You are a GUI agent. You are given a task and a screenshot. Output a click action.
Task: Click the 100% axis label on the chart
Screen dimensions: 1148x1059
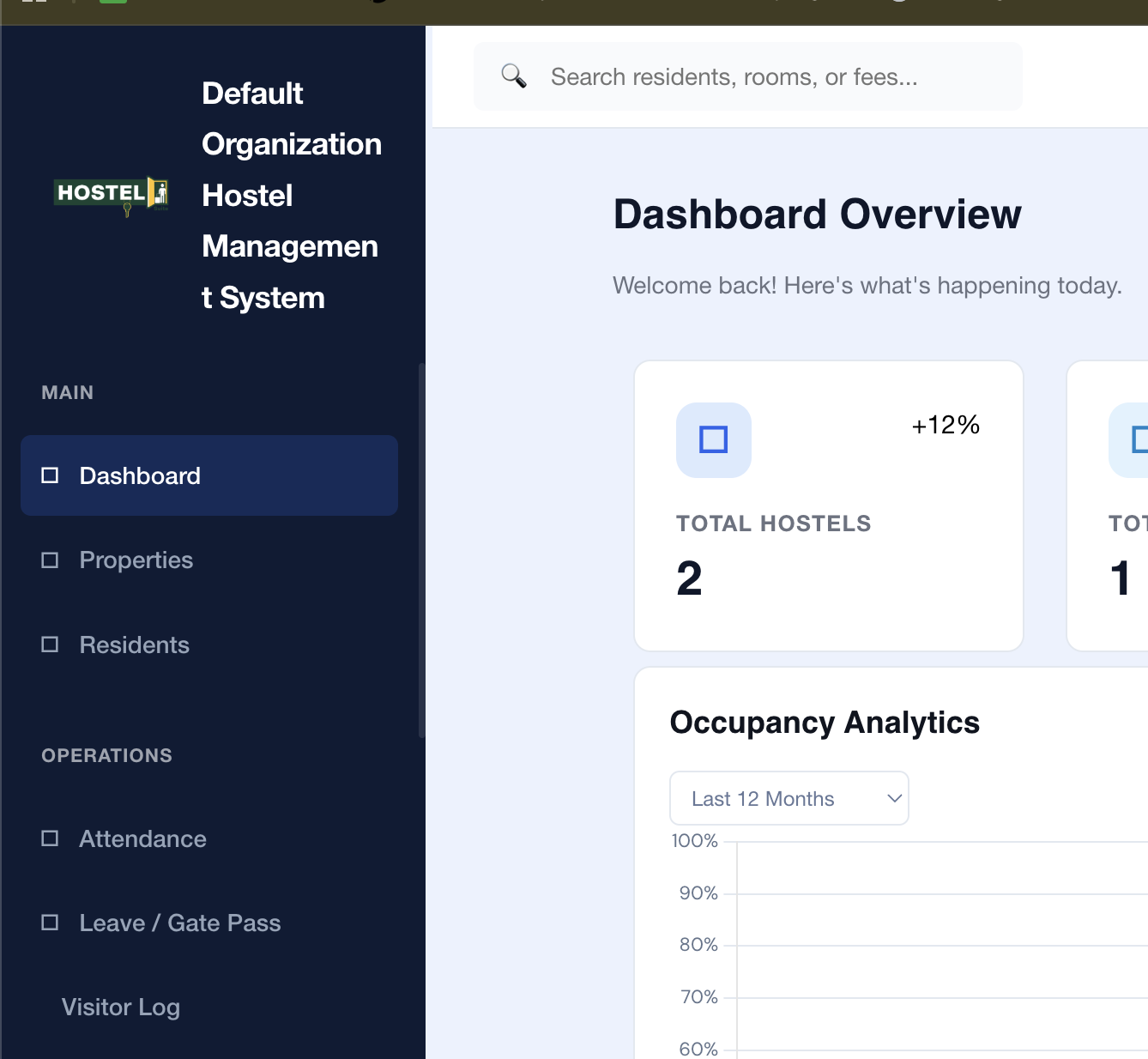point(695,841)
